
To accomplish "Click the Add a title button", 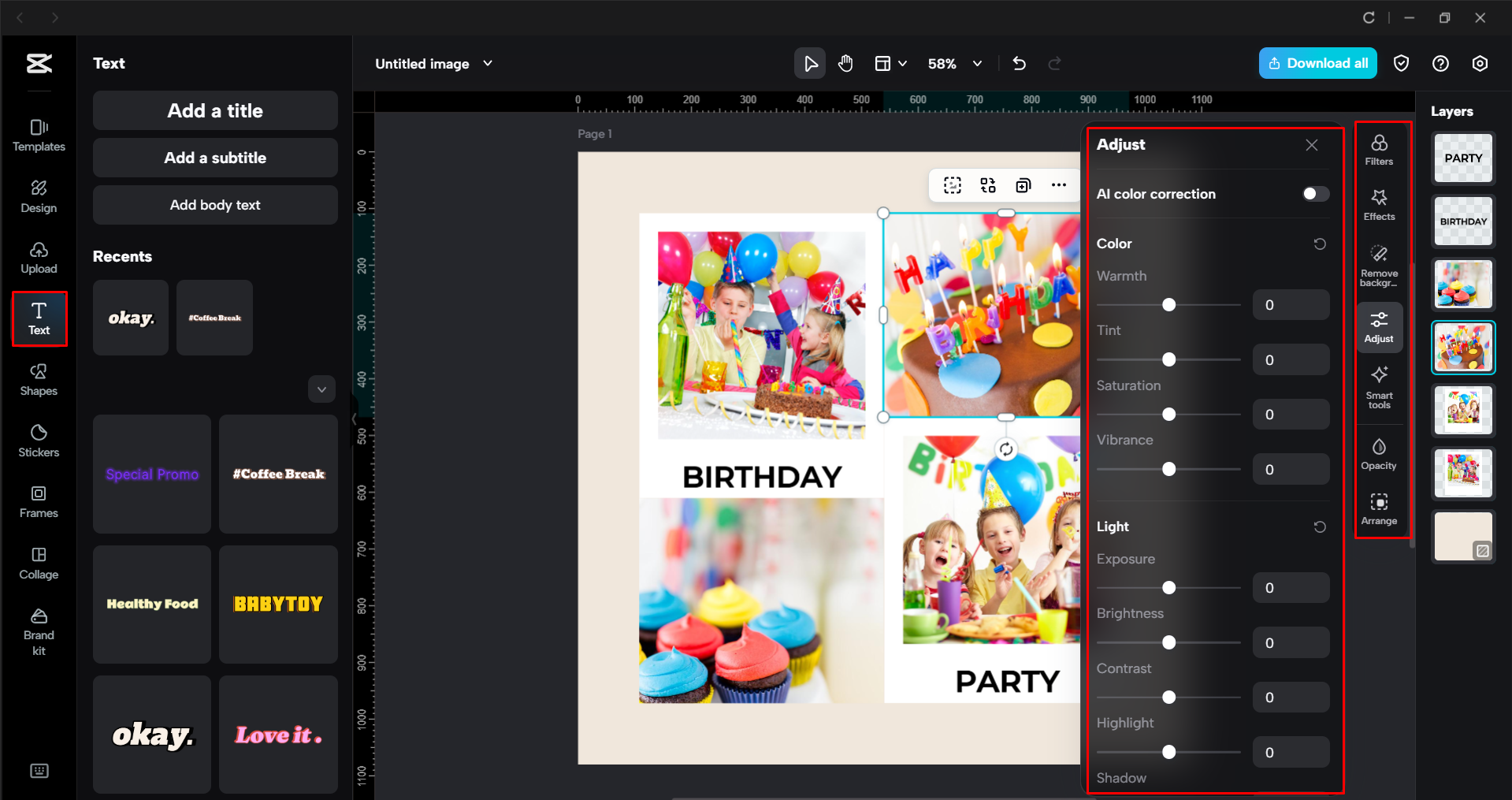I will (214, 110).
